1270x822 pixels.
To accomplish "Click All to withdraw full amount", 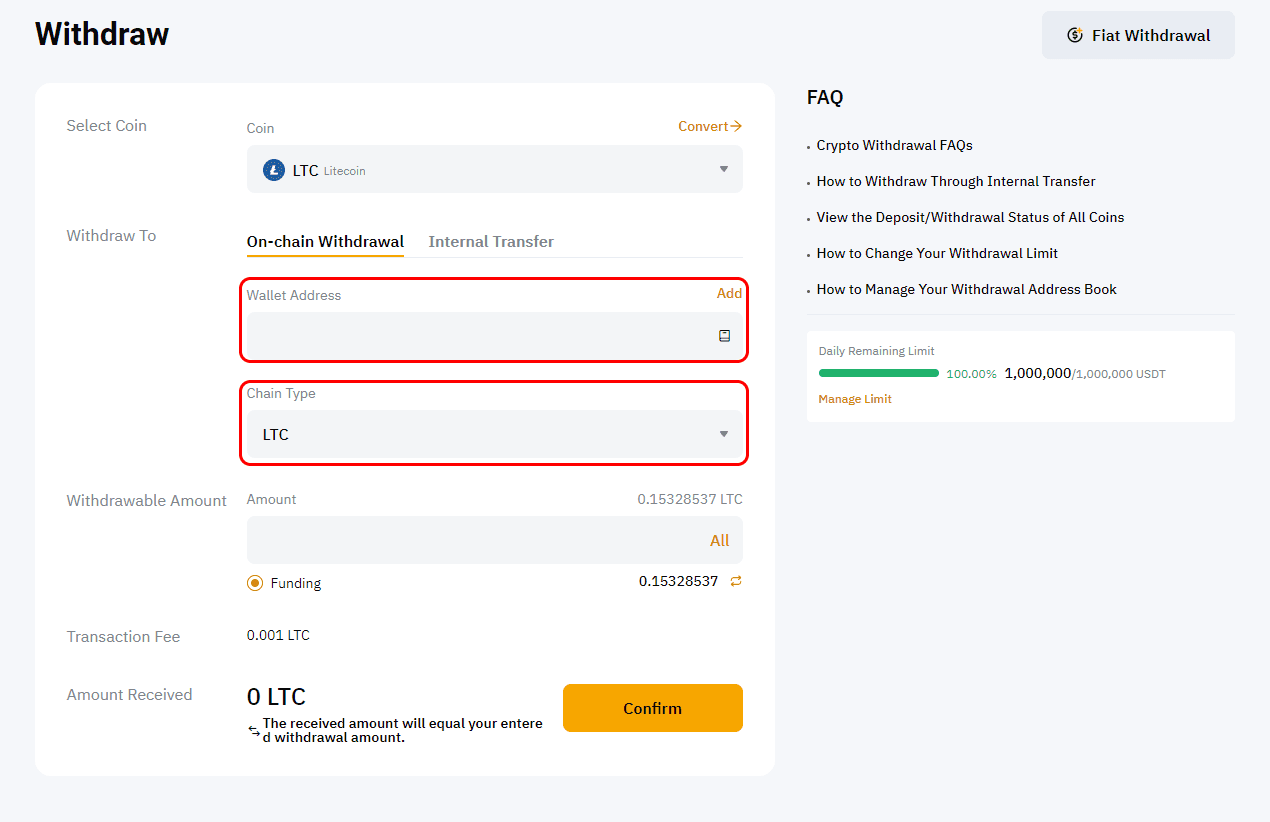I will coord(720,540).
